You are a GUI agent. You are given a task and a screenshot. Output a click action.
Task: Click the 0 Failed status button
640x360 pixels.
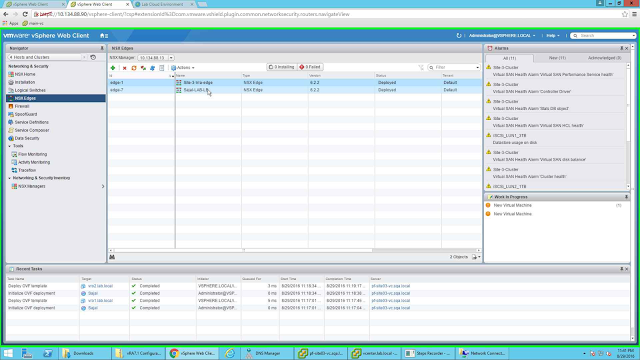pyautogui.click(x=310, y=67)
